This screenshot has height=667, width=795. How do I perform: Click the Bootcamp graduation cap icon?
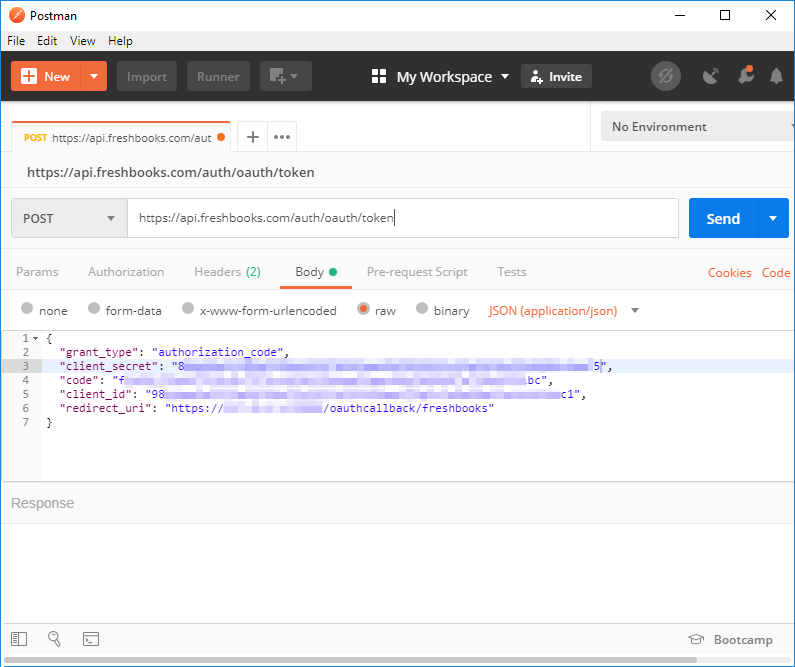(x=696, y=639)
